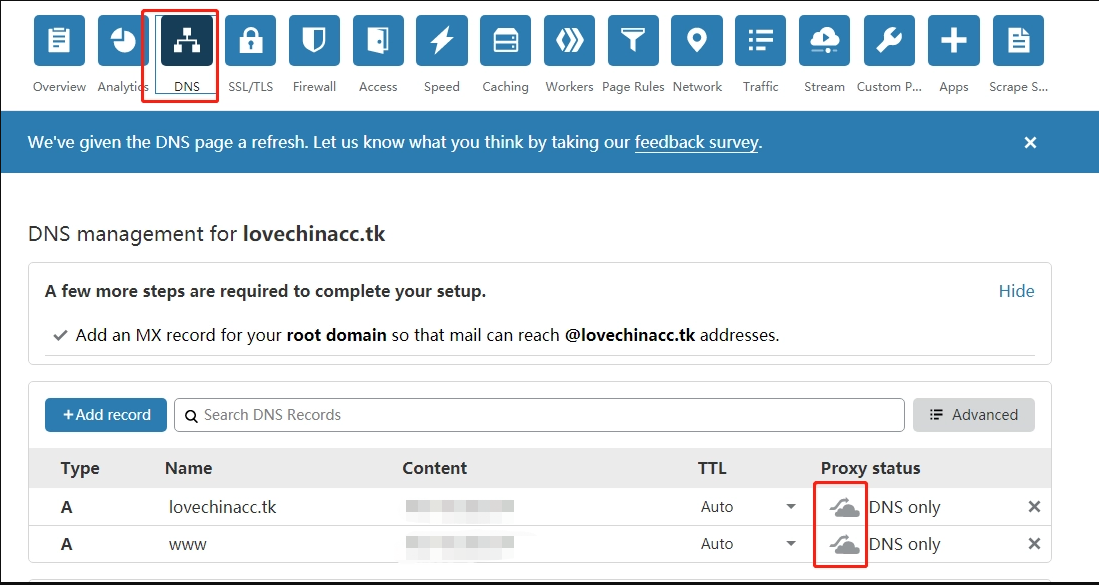This screenshot has width=1099, height=585.
Task: Select the www record name cell
Action: (x=188, y=544)
